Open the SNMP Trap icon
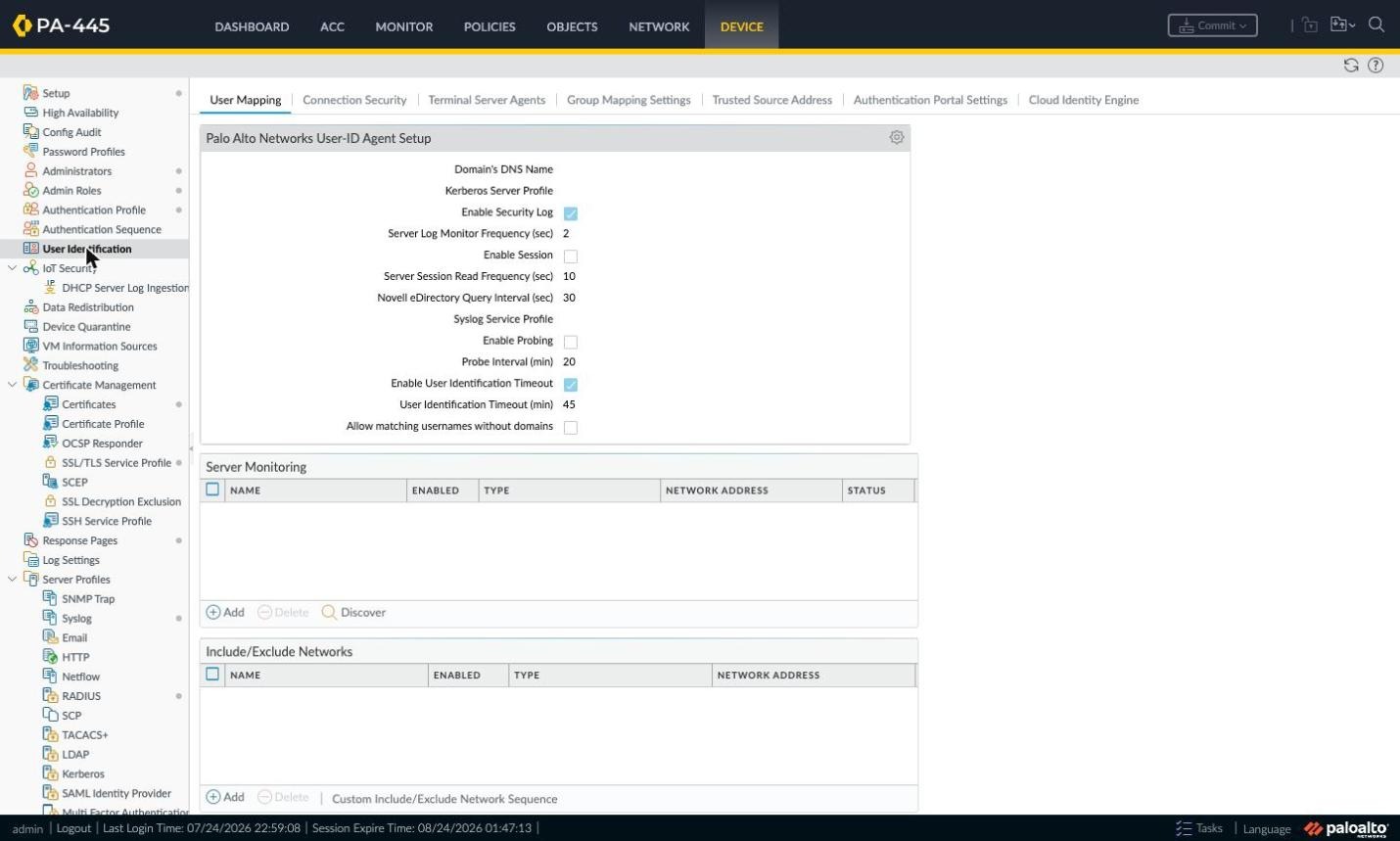The width and height of the screenshot is (1400, 841). tap(50, 598)
